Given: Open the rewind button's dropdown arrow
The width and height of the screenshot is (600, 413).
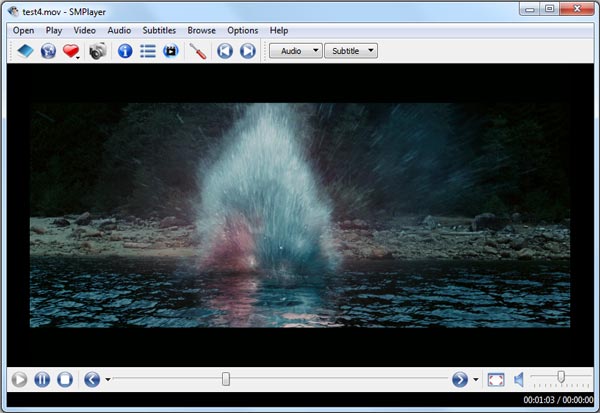Looking at the screenshot, I should pos(108,380).
